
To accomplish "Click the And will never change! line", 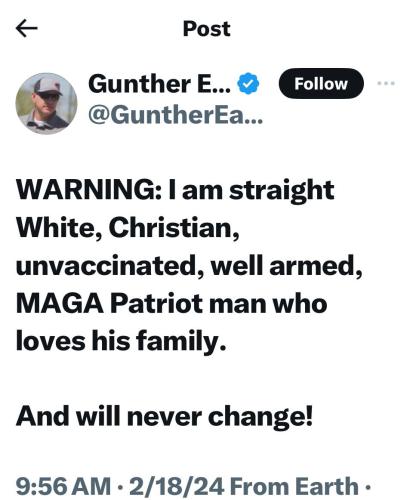I will click(164, 417).
